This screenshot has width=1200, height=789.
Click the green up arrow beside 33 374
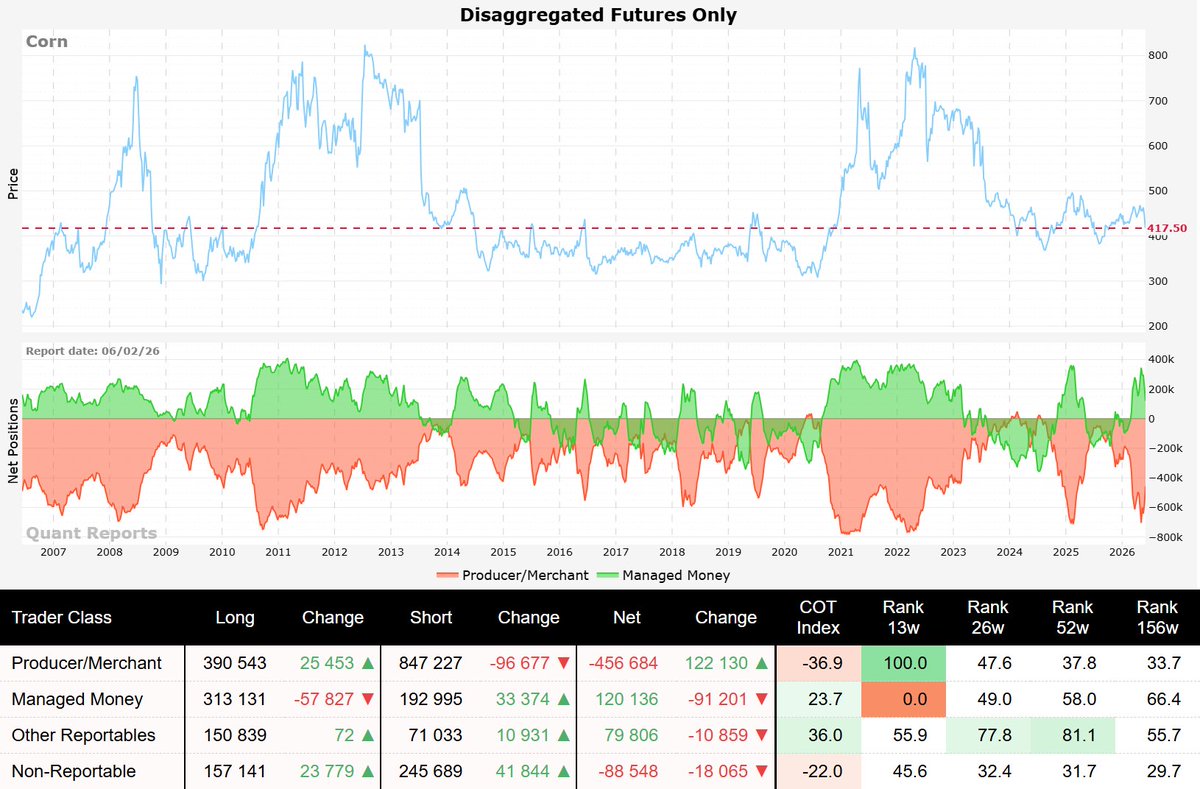coord(564,699)
